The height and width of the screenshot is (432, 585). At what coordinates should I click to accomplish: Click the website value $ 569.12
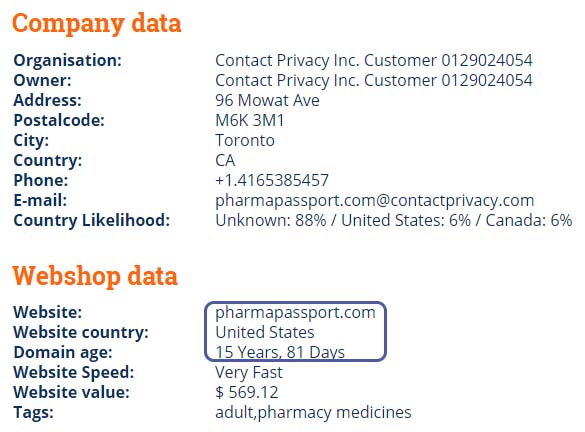point(247,392)
